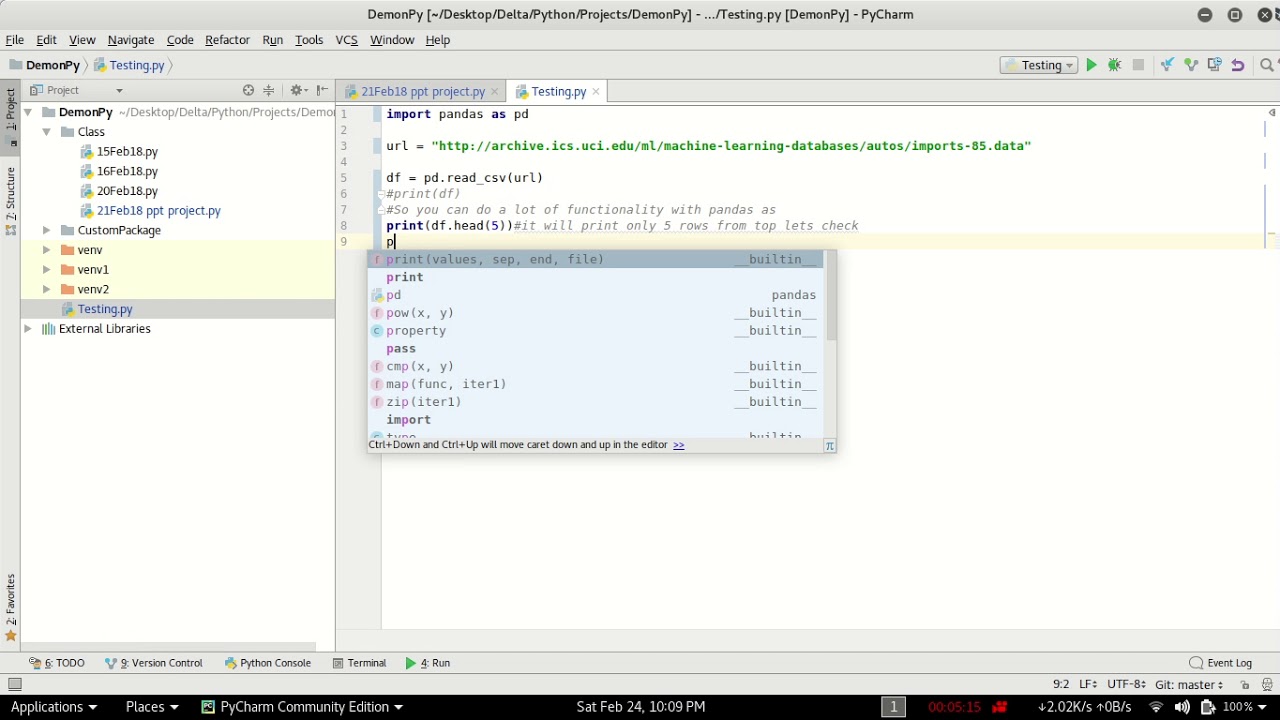Viewport: 1280px width, 720px height.
Task: Open the TODO tool window
Action: pyautogui.click(x=57, y=663)
